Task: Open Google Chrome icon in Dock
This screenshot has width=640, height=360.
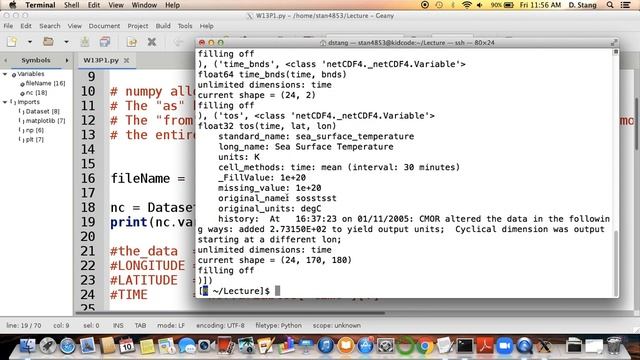Action: 425,346
